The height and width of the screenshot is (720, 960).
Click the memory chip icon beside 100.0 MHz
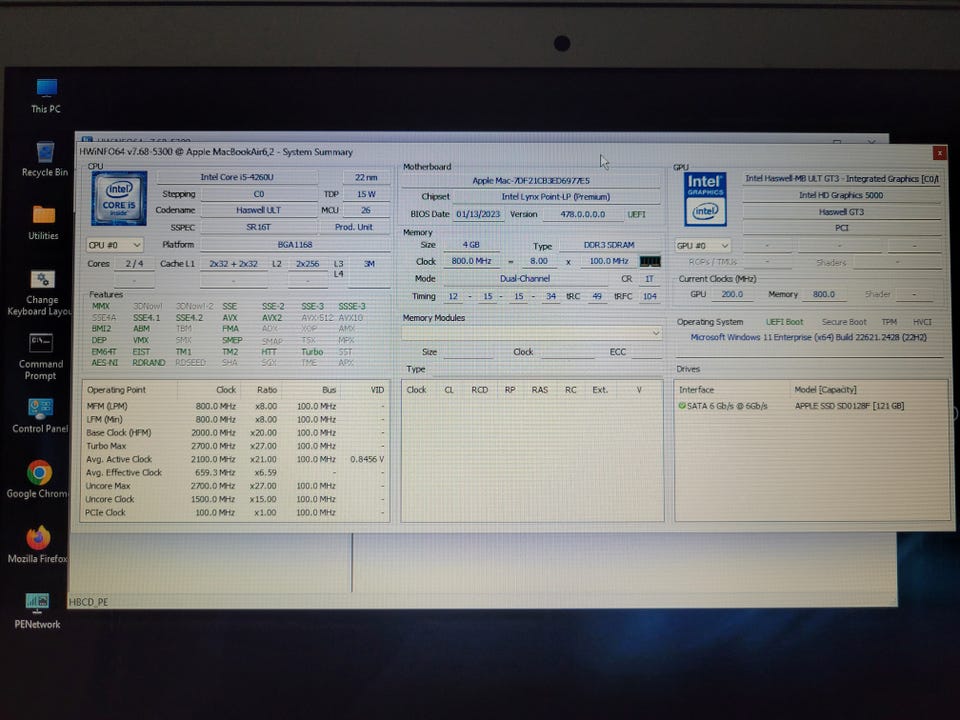click(650, 261)
